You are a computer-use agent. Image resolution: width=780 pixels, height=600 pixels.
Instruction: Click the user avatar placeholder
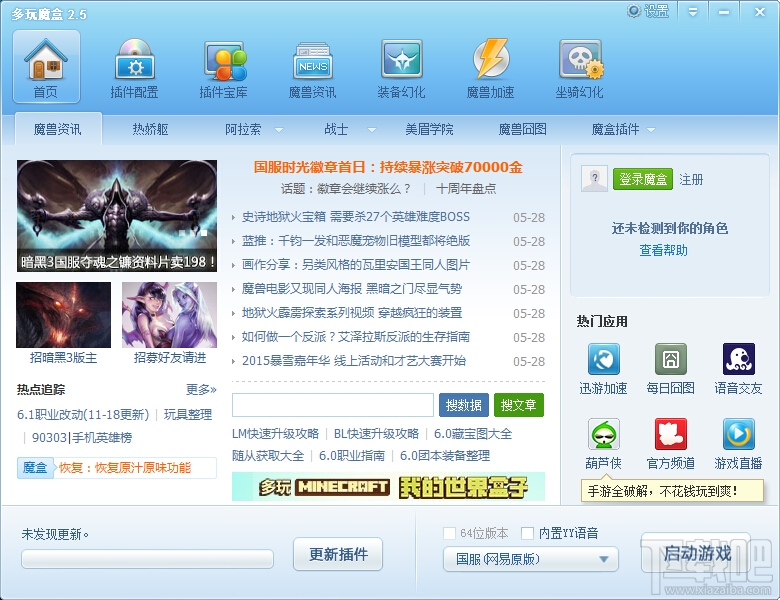594,179
